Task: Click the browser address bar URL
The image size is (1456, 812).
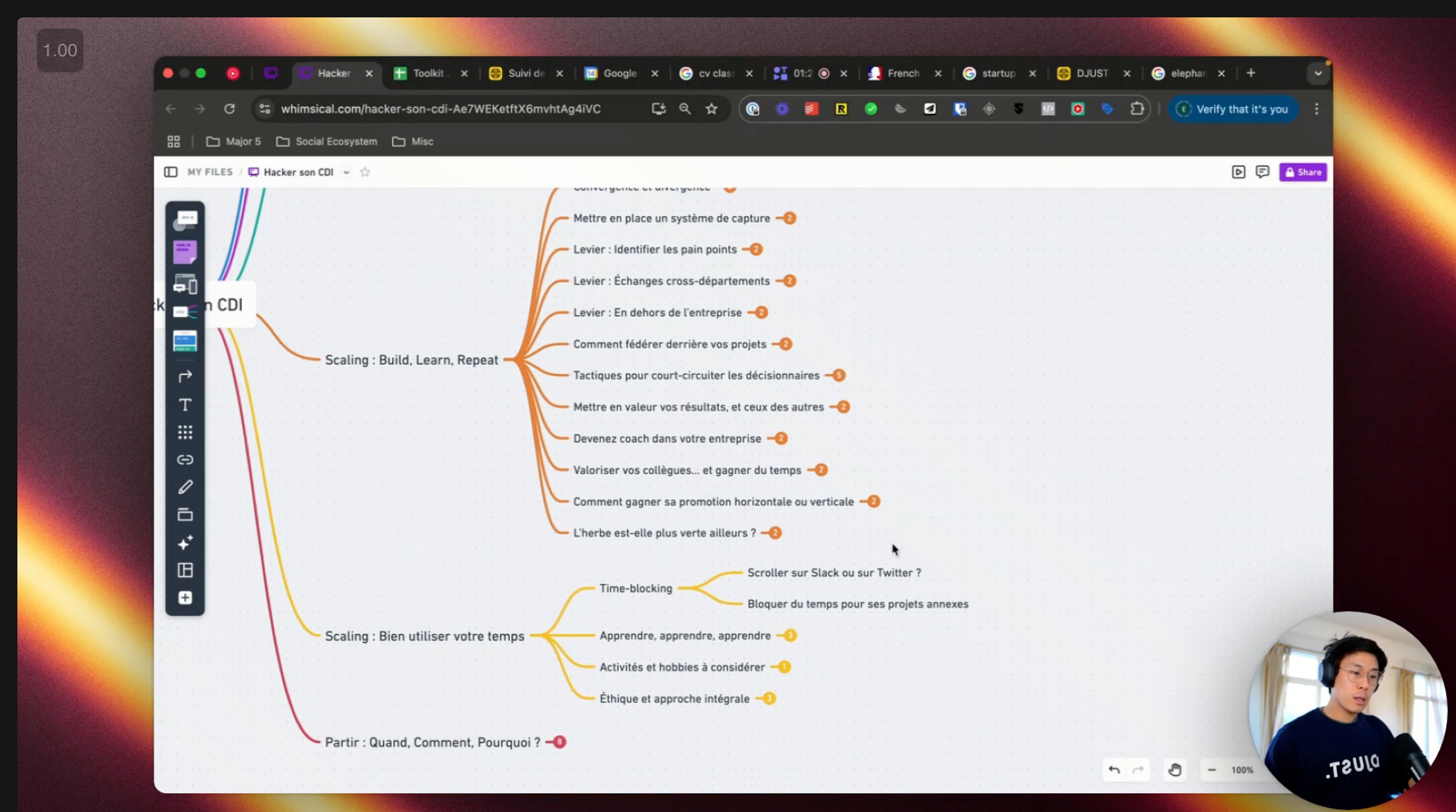Action: click(440, 108)
